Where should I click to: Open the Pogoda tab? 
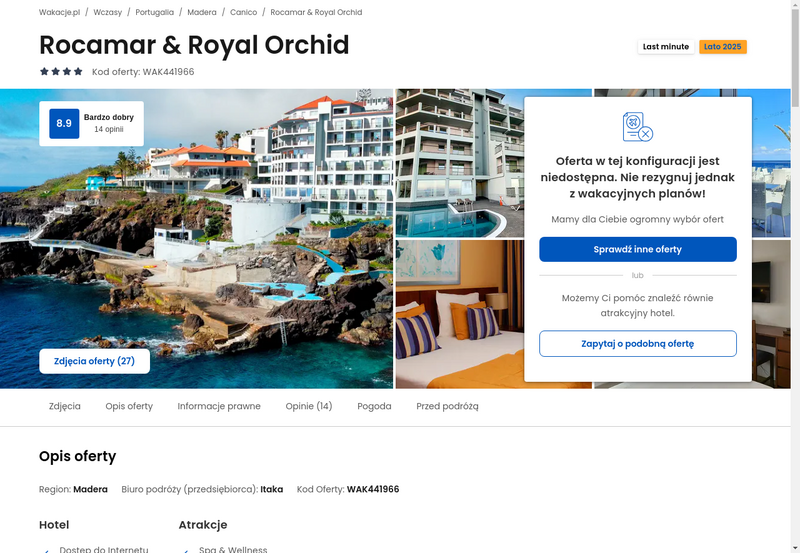(x=374, y=406)
